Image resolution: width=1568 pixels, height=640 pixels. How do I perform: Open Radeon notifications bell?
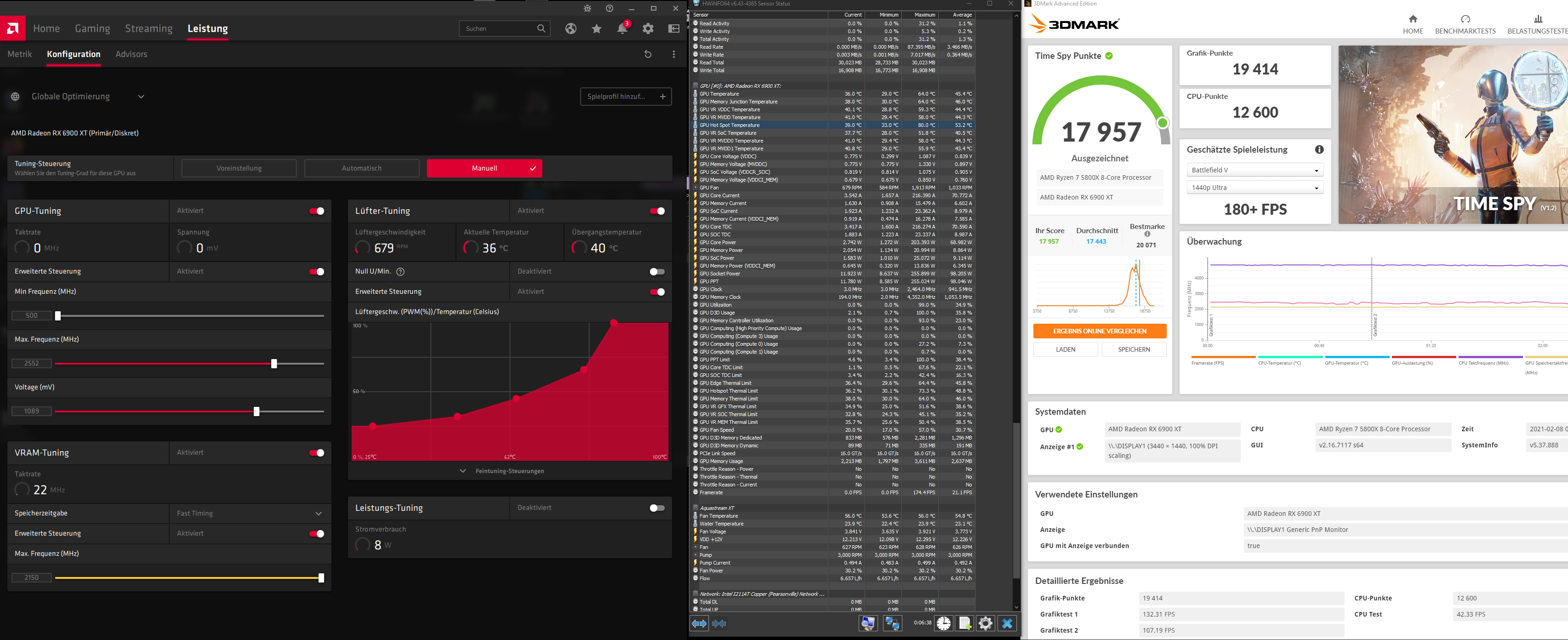622,29
